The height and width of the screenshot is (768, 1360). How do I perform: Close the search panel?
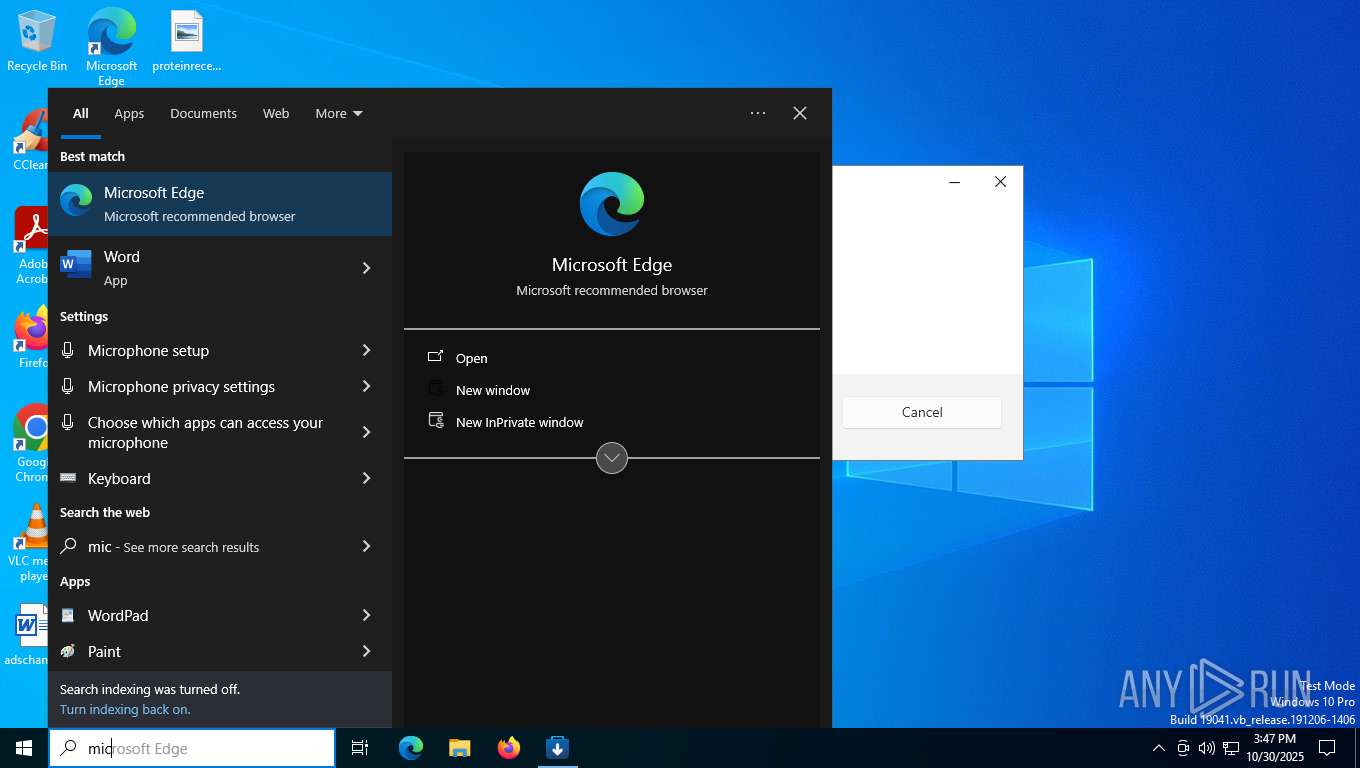click(x=800, y=113)
